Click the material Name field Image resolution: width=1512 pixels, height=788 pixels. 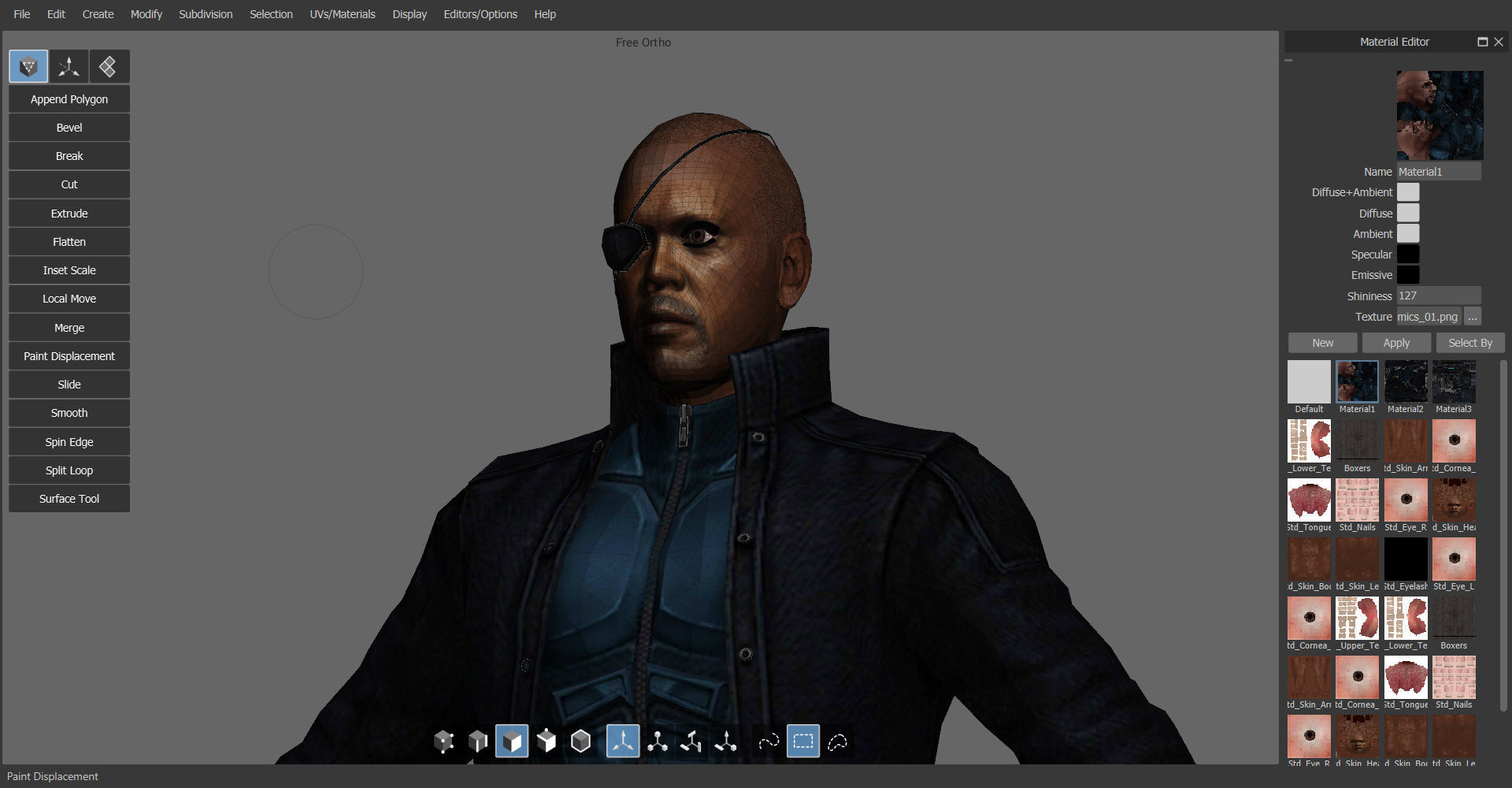[1439, 172]
